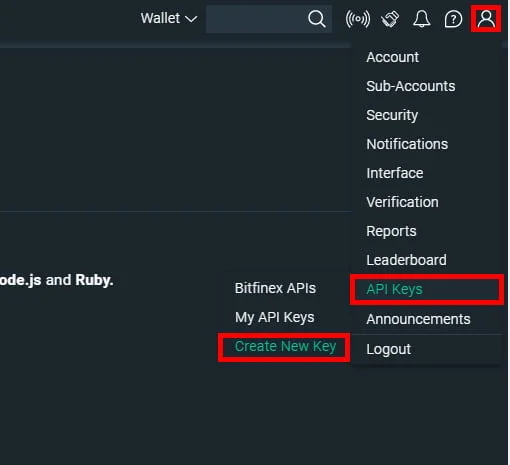Click the broadcast pulse icon

point(358,19)
